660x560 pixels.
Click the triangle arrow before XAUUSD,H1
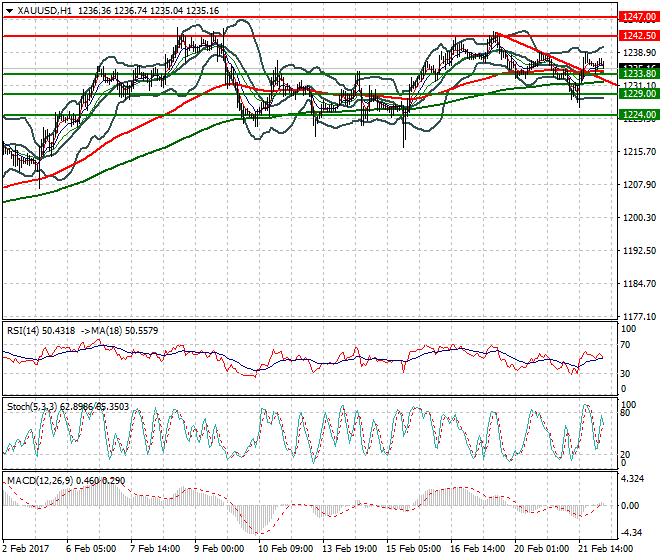click(x=9, y=11)
